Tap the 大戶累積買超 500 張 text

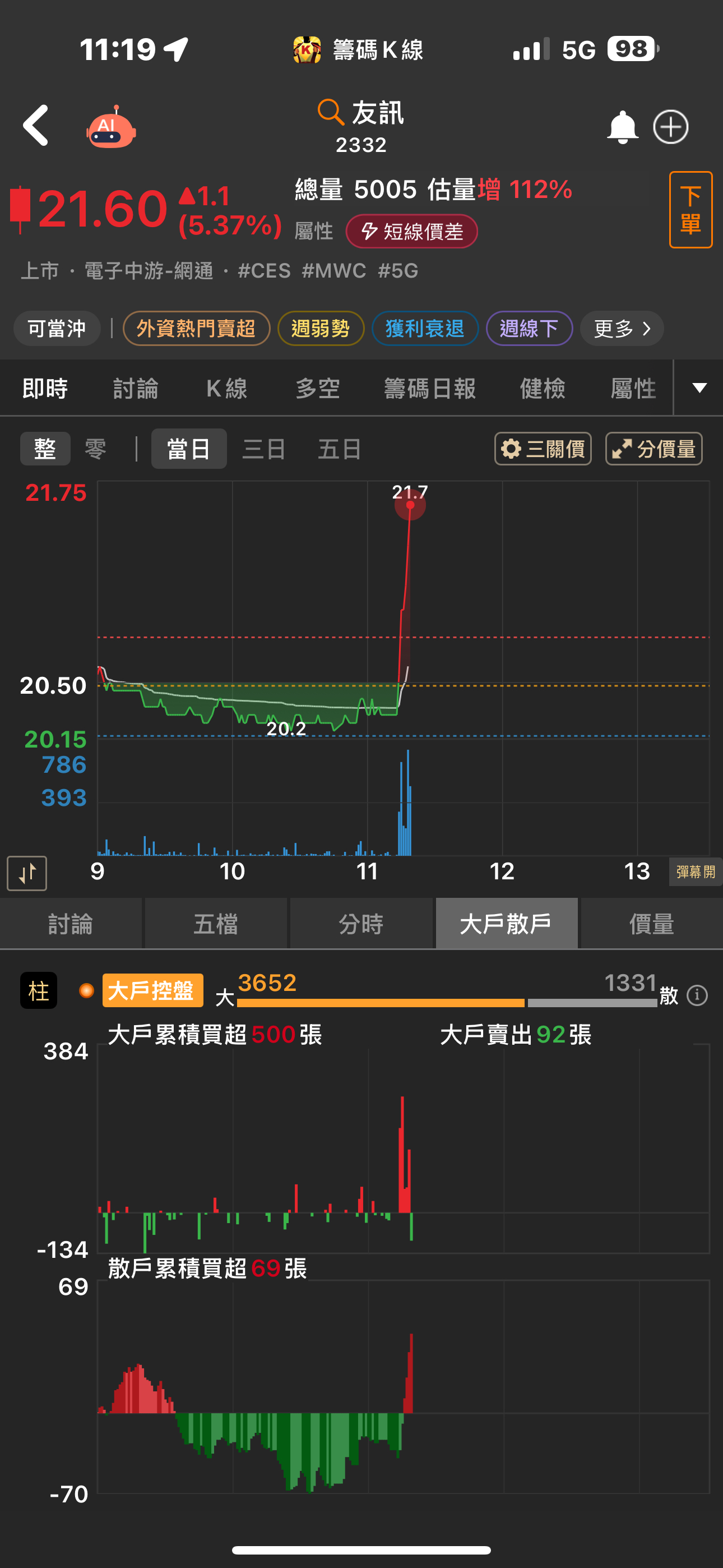pos(215,1034)
